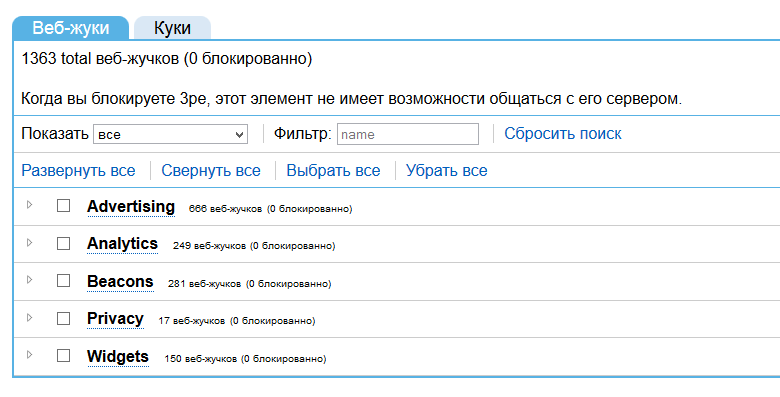Click the Сбросить поиск link
This screenshot has width=780, height=397.
pyautogui.click(x=563, y=134)
